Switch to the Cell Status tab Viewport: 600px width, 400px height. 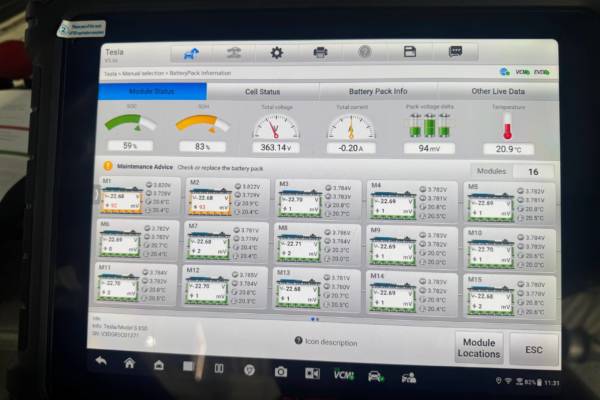pyautogui.click(x=263, y=92)
